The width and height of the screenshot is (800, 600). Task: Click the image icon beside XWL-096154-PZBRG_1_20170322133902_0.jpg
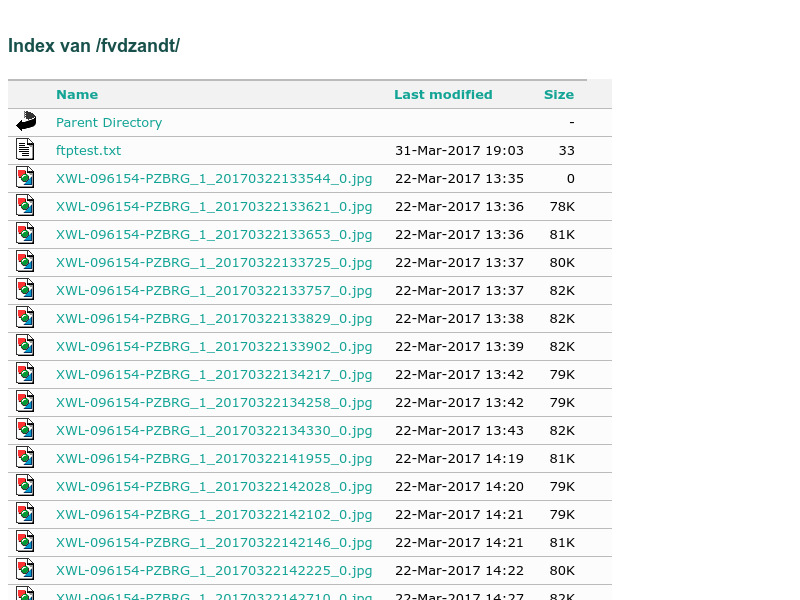(25, 345)
